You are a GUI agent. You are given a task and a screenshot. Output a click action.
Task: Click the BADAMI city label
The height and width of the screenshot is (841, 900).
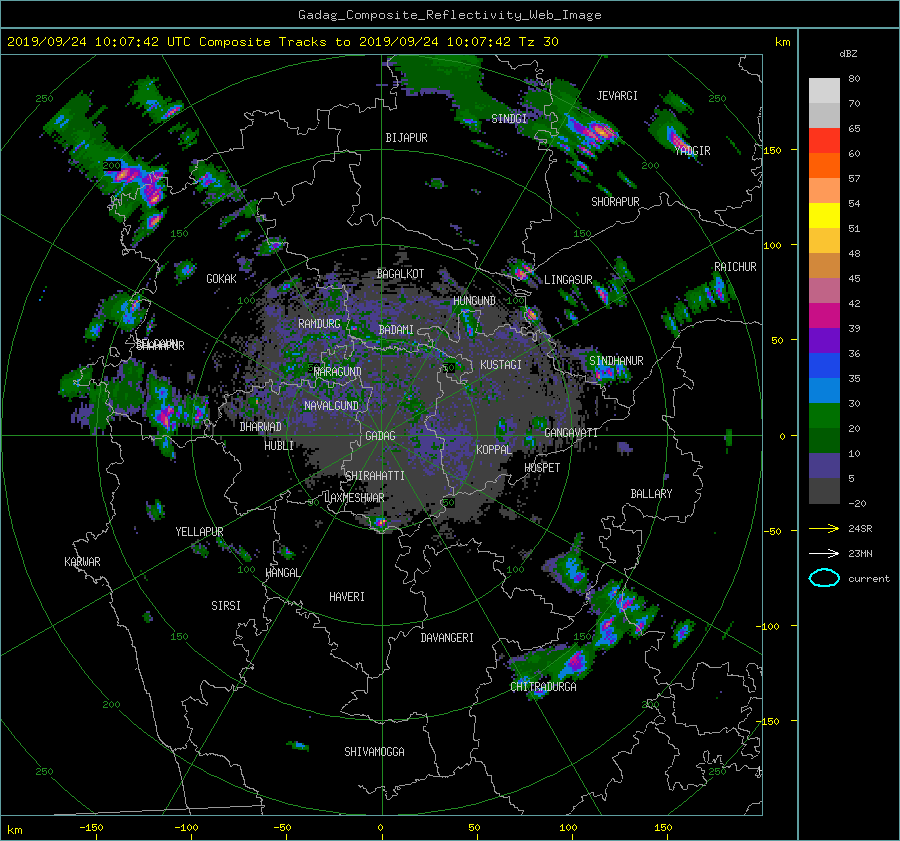point(396,330)
